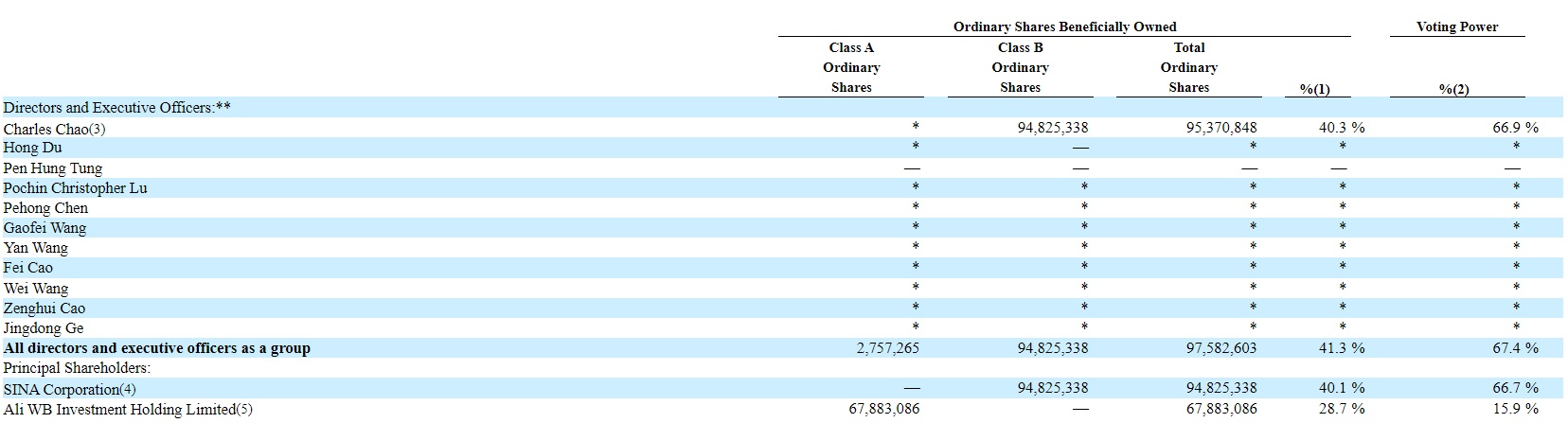Viewport: 1568px width, 423px height.
Task: Select Charles Chao's Total Ordinary Shares value 95,370,848
Action: click(1221, 128)
